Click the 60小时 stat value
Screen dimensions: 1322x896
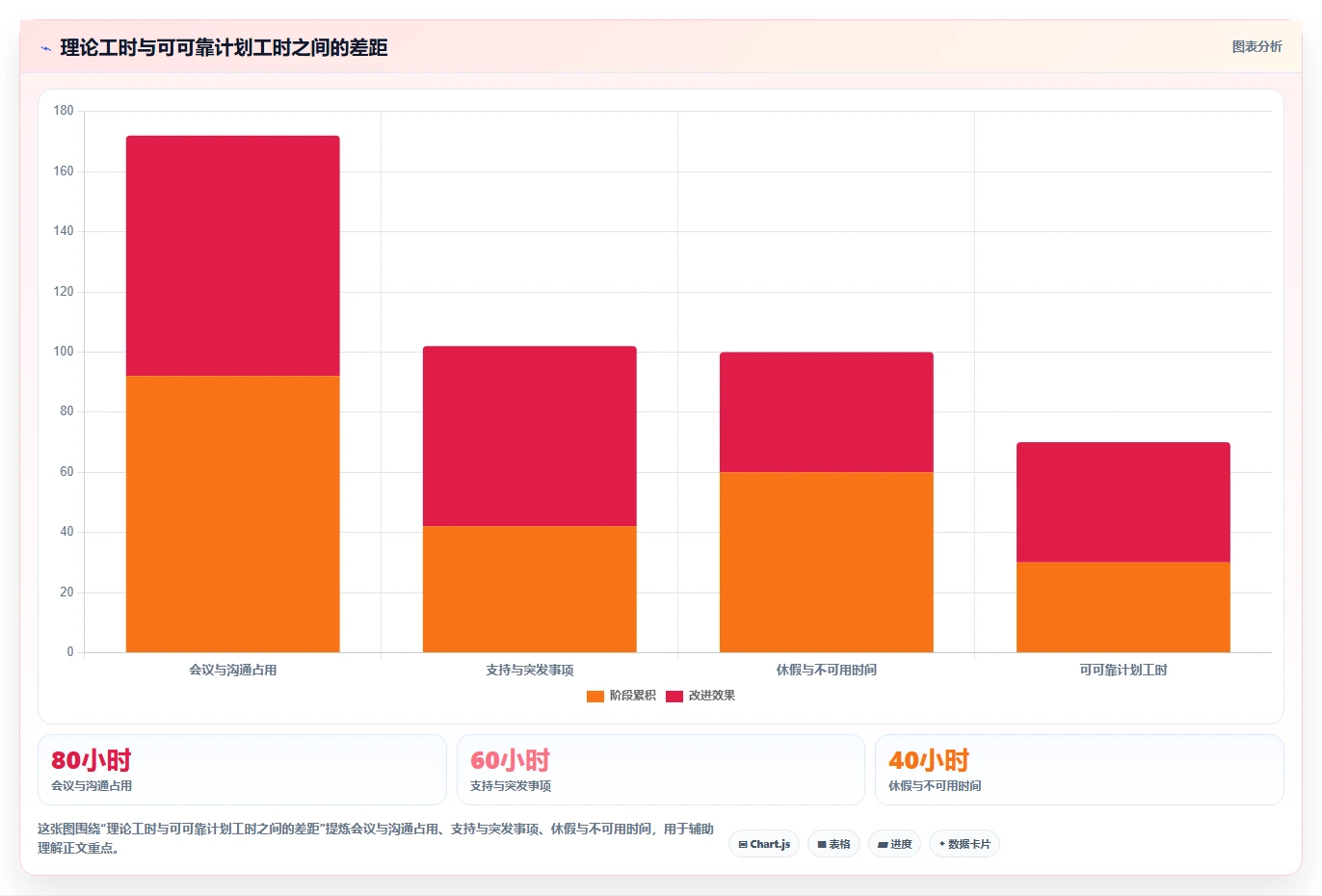(x=510, y=760)
